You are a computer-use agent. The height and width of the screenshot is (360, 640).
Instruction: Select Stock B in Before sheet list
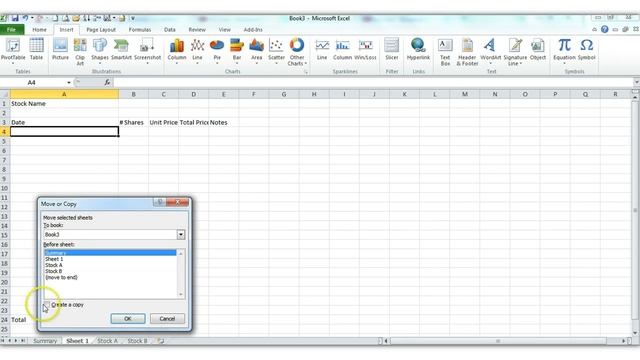coord(110,271)
